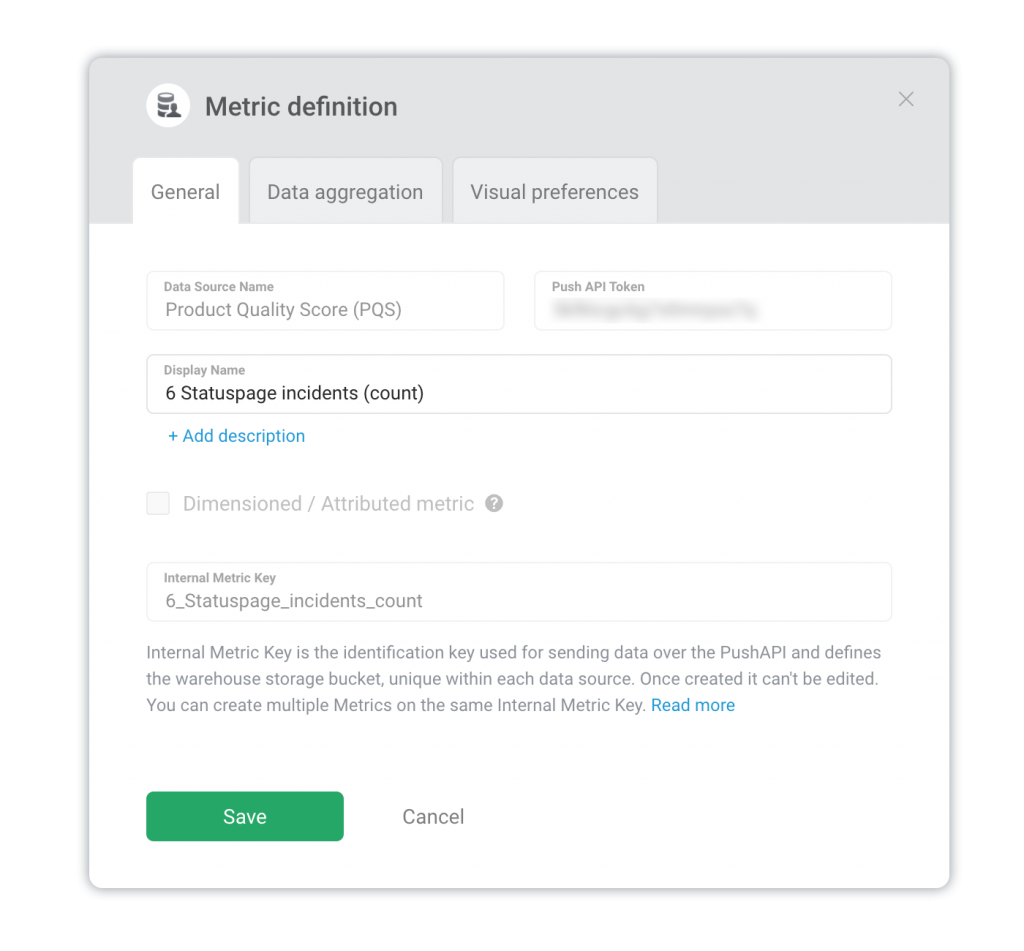
Task: Focus the Display Name input field
Action: point(519,384)
